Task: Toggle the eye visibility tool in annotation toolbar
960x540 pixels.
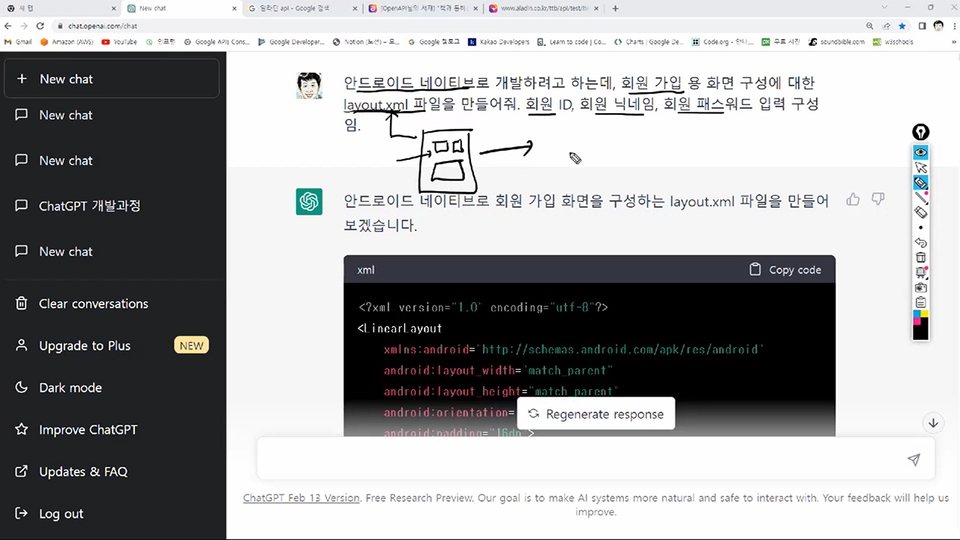Action: pyautogui.click(x=920, y=152)
